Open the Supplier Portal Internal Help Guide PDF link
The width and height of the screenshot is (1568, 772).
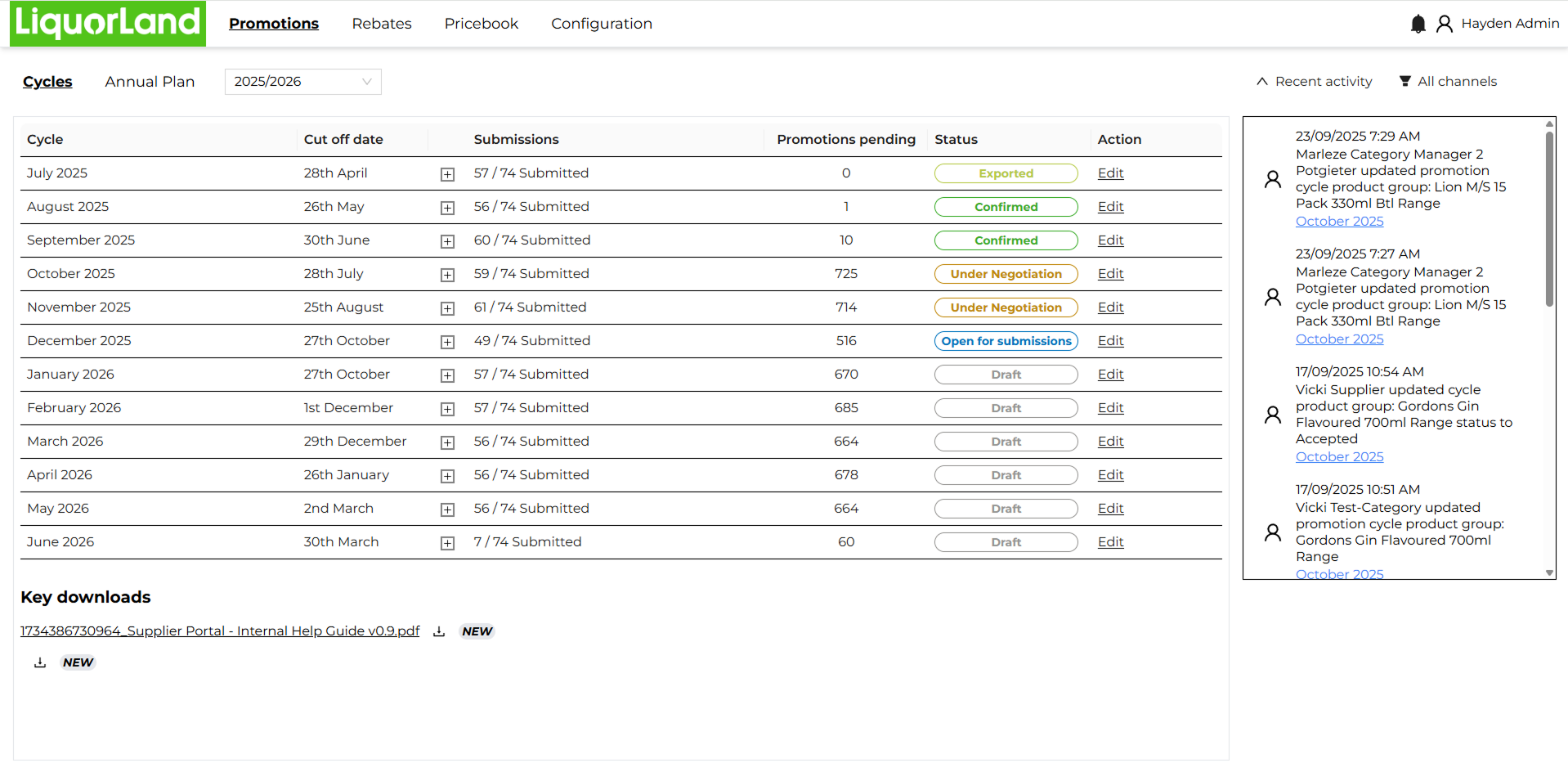pyautogui.click(x=220, y=631)
